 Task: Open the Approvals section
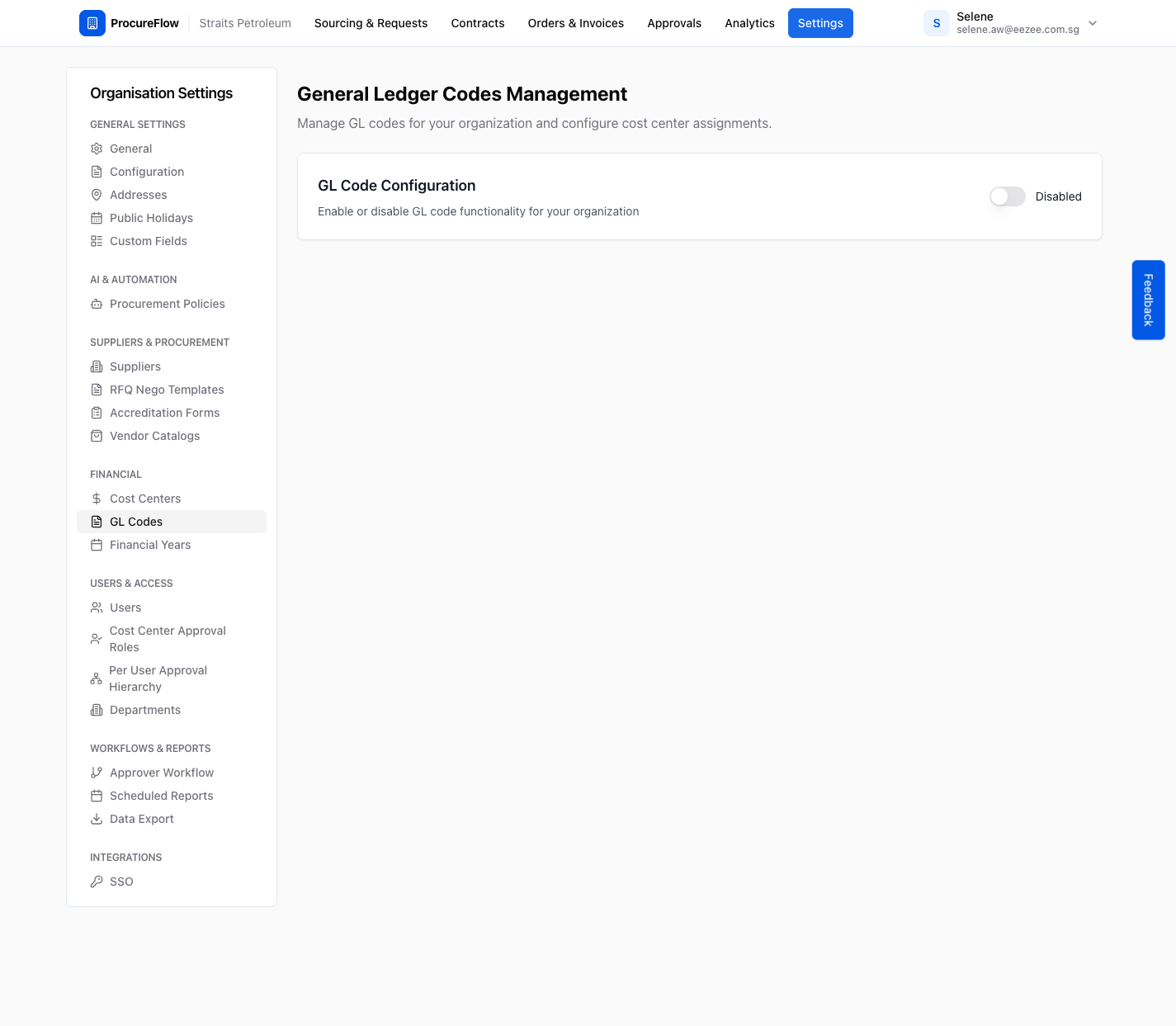[x=674, y=23]
